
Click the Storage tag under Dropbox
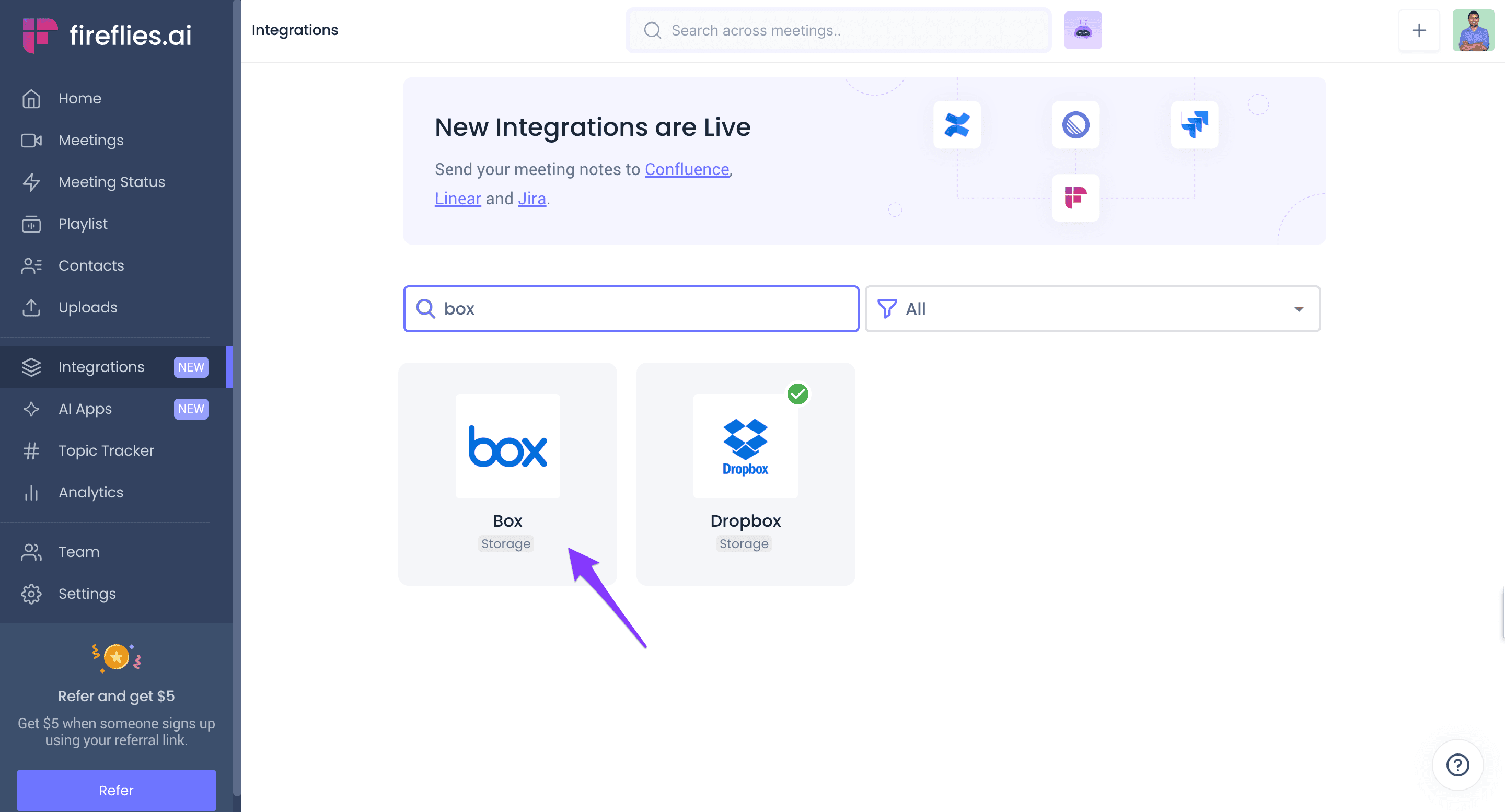(x=744, y=544)
